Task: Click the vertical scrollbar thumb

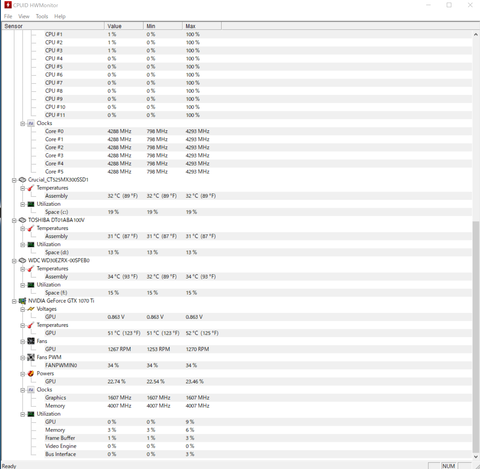Action: pyautogui.click(x=476, y=336)
